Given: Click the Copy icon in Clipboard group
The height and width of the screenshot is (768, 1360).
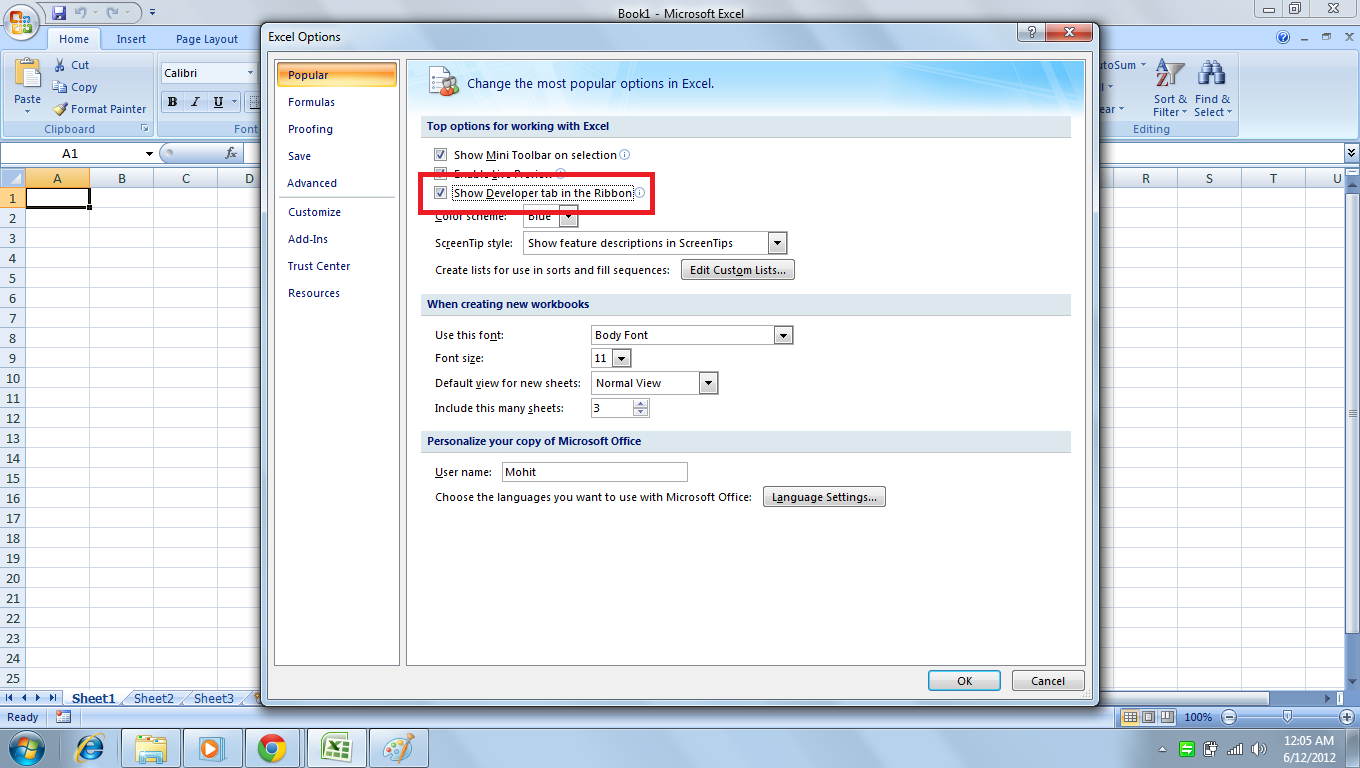Looking at the screenshot, I should tap(60, 87).
